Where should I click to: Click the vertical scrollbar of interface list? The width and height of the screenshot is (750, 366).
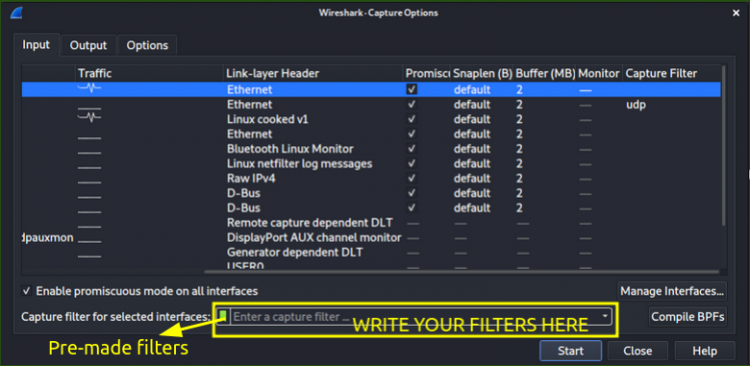[724, 144]
